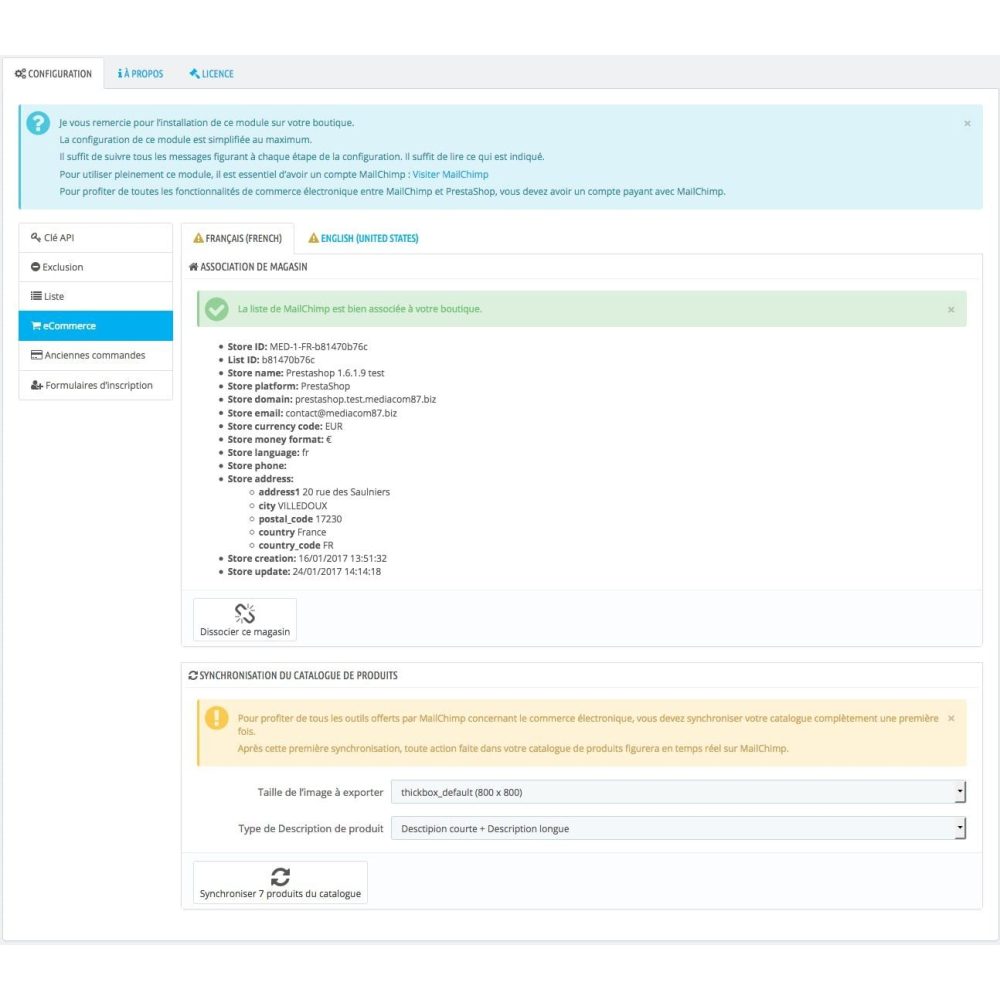This screenshot has height=1000, width=1000.
Task: Close the green association success alert
Action: (951, 310)
